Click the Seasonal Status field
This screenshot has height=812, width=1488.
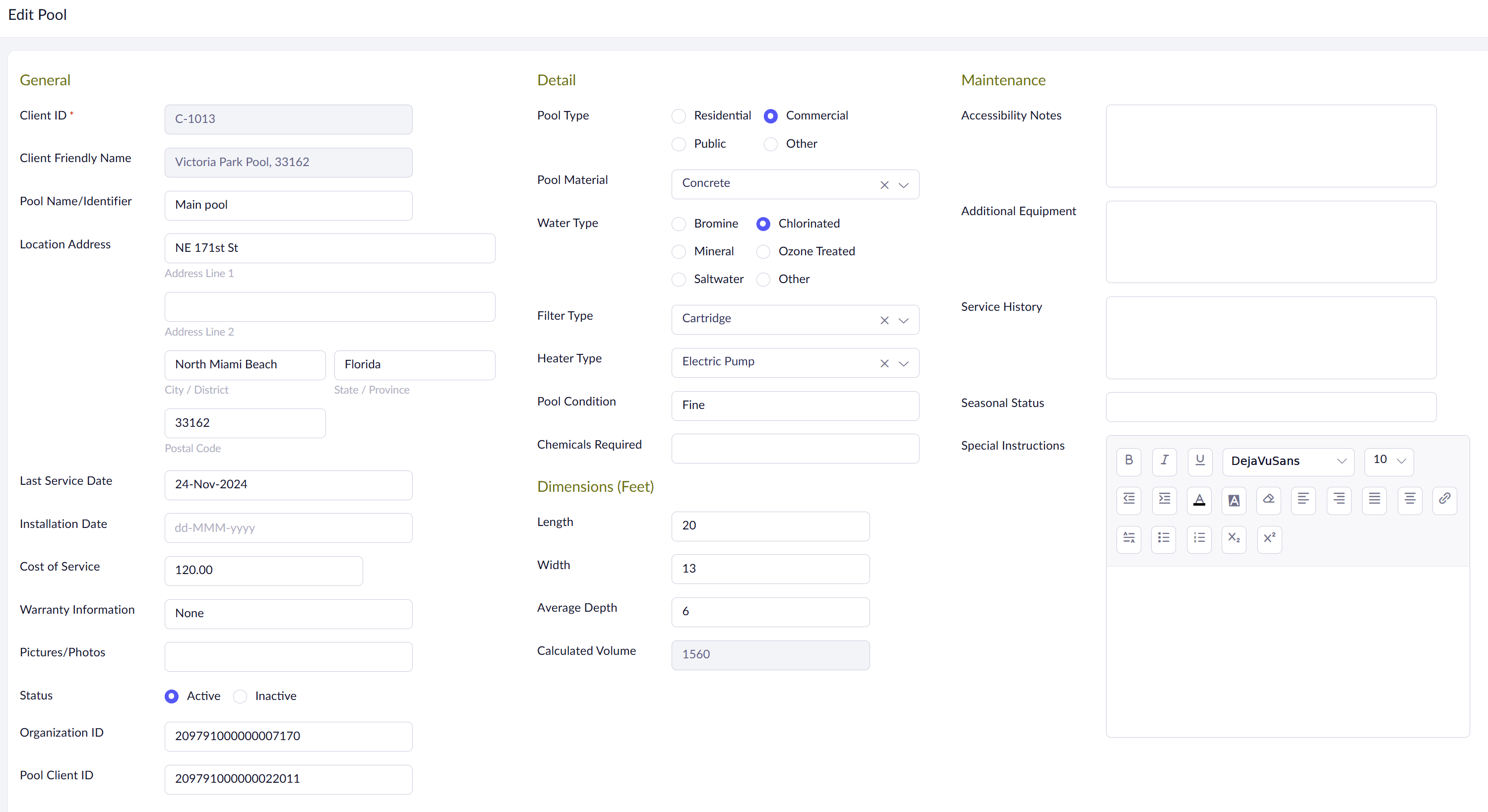click(1270, 407)
